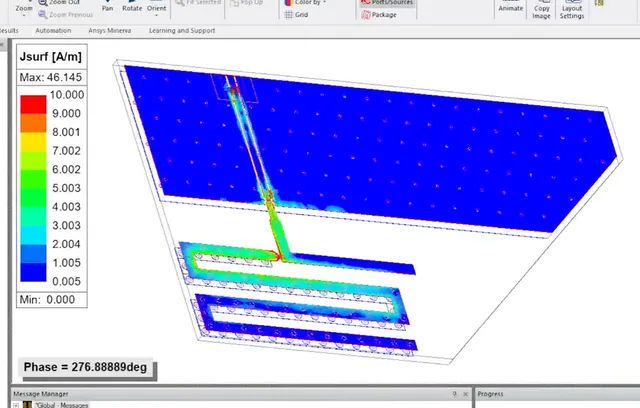Click the 5.003 legend label

pos(67,188)
